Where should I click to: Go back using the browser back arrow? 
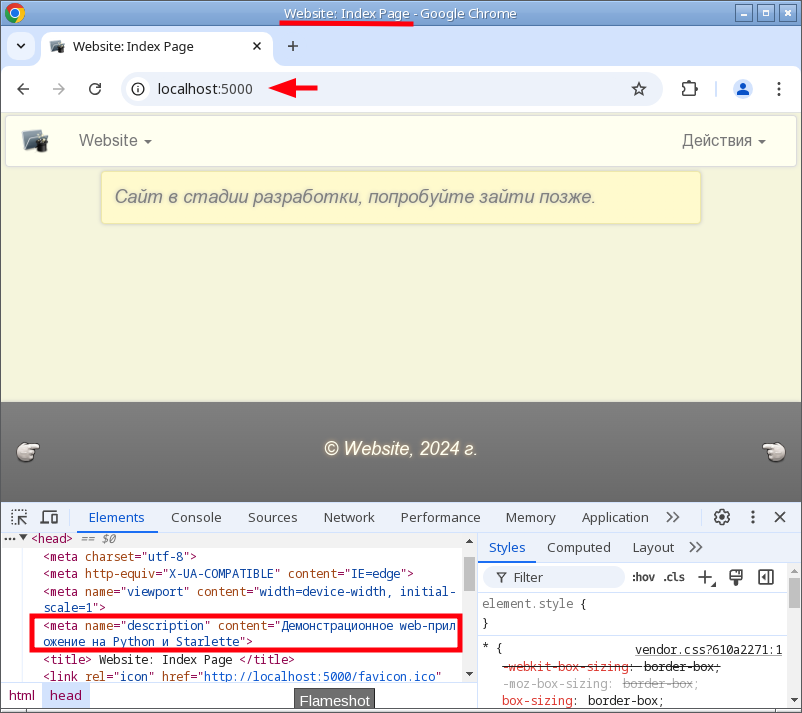pos(23,90)
